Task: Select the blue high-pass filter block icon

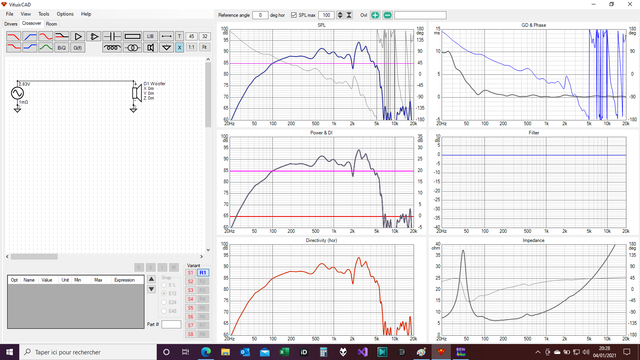Action: click(x=29, y=36)
